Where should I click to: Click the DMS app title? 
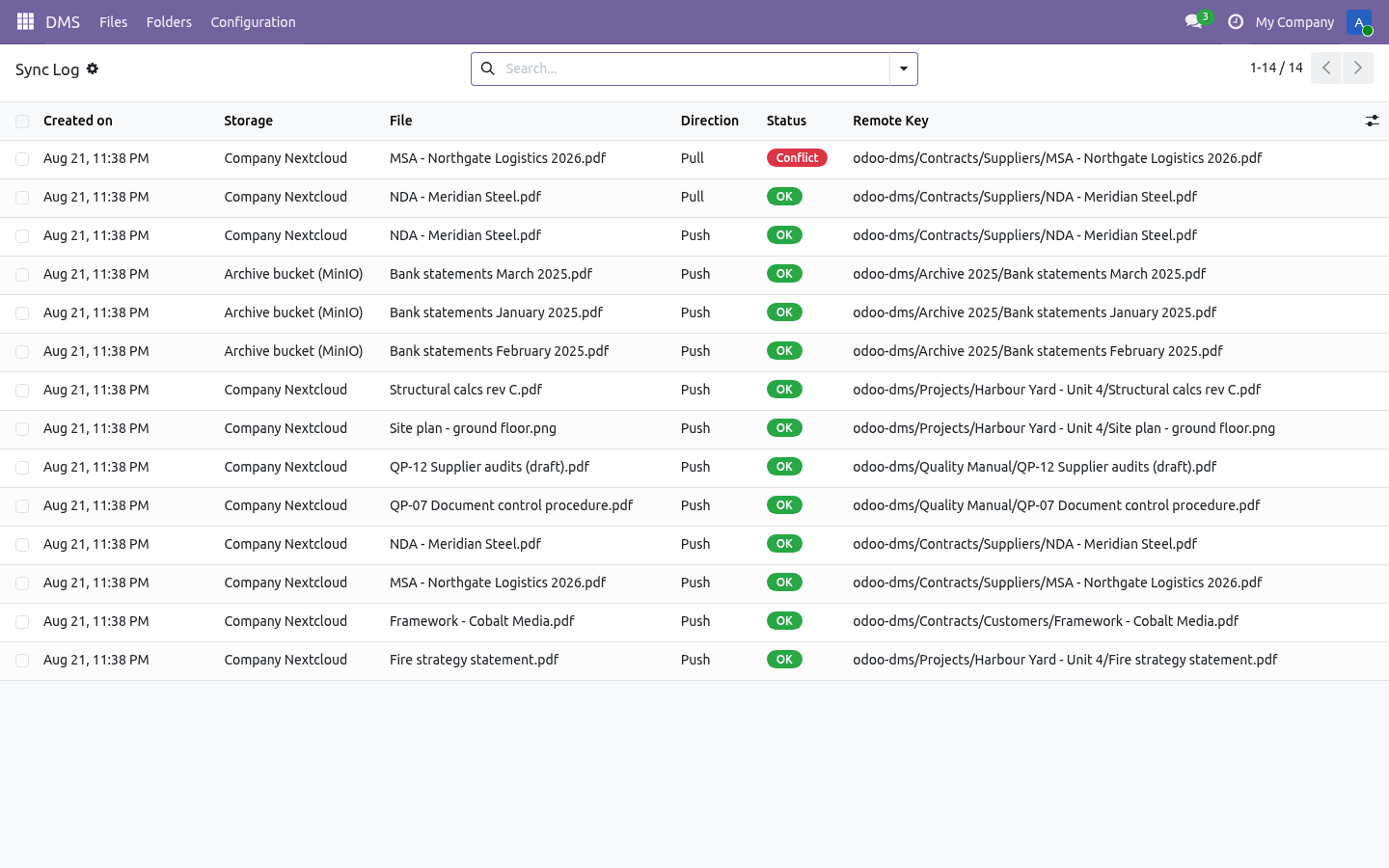[x=63, y=21]
